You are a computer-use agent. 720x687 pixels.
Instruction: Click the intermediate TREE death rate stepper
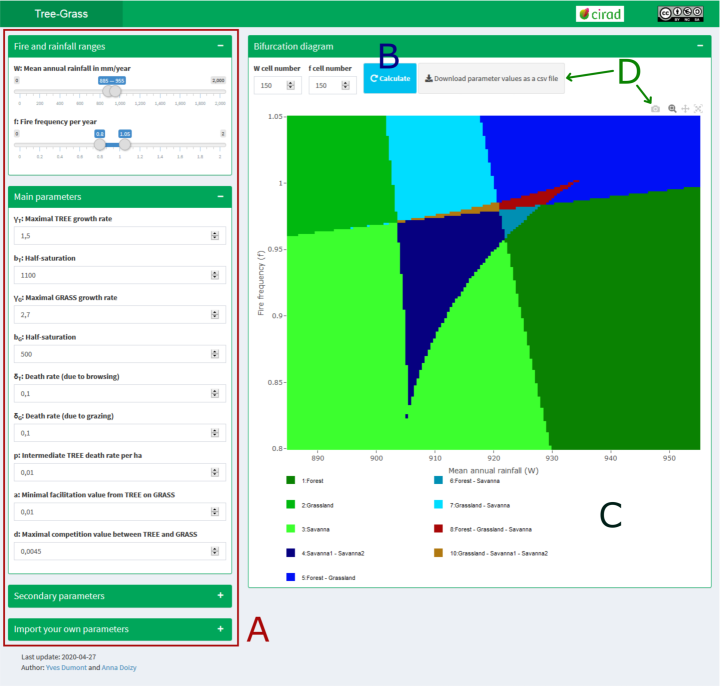point(214,473)
